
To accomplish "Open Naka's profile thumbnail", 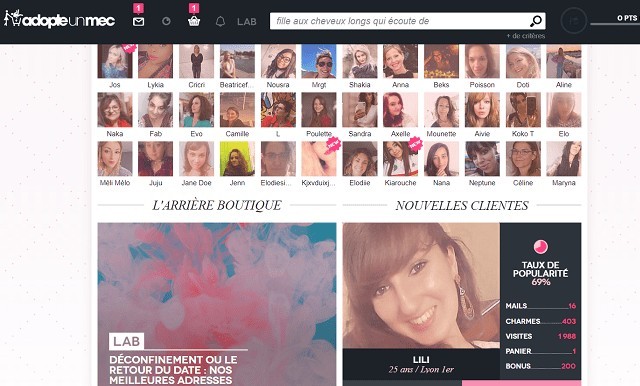I will [115, 110].
